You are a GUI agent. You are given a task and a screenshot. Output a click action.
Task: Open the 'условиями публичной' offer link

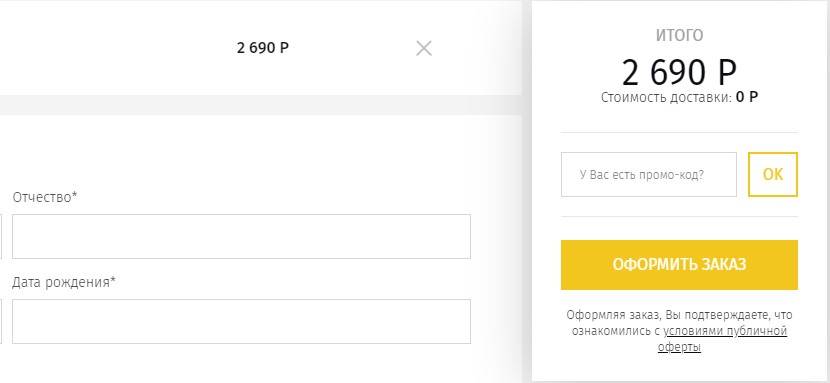(x=726, y=331)
